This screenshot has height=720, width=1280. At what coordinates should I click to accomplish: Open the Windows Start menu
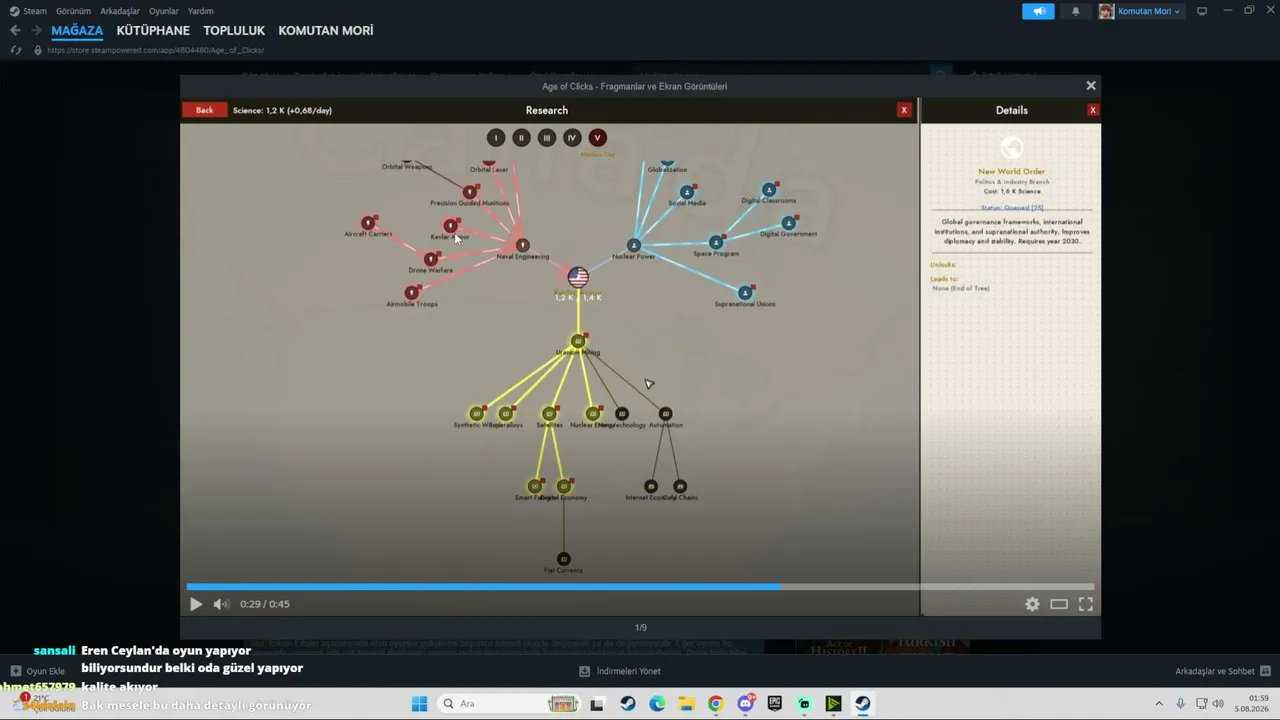(x=419, y=704)
